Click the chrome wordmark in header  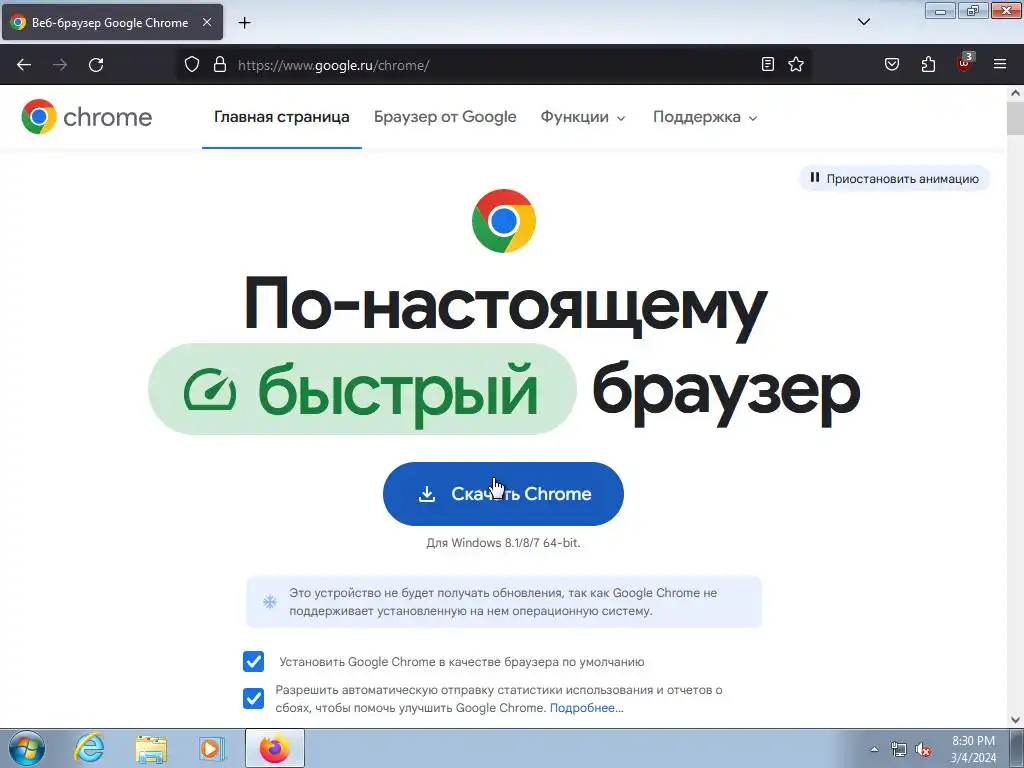point(108,118)
